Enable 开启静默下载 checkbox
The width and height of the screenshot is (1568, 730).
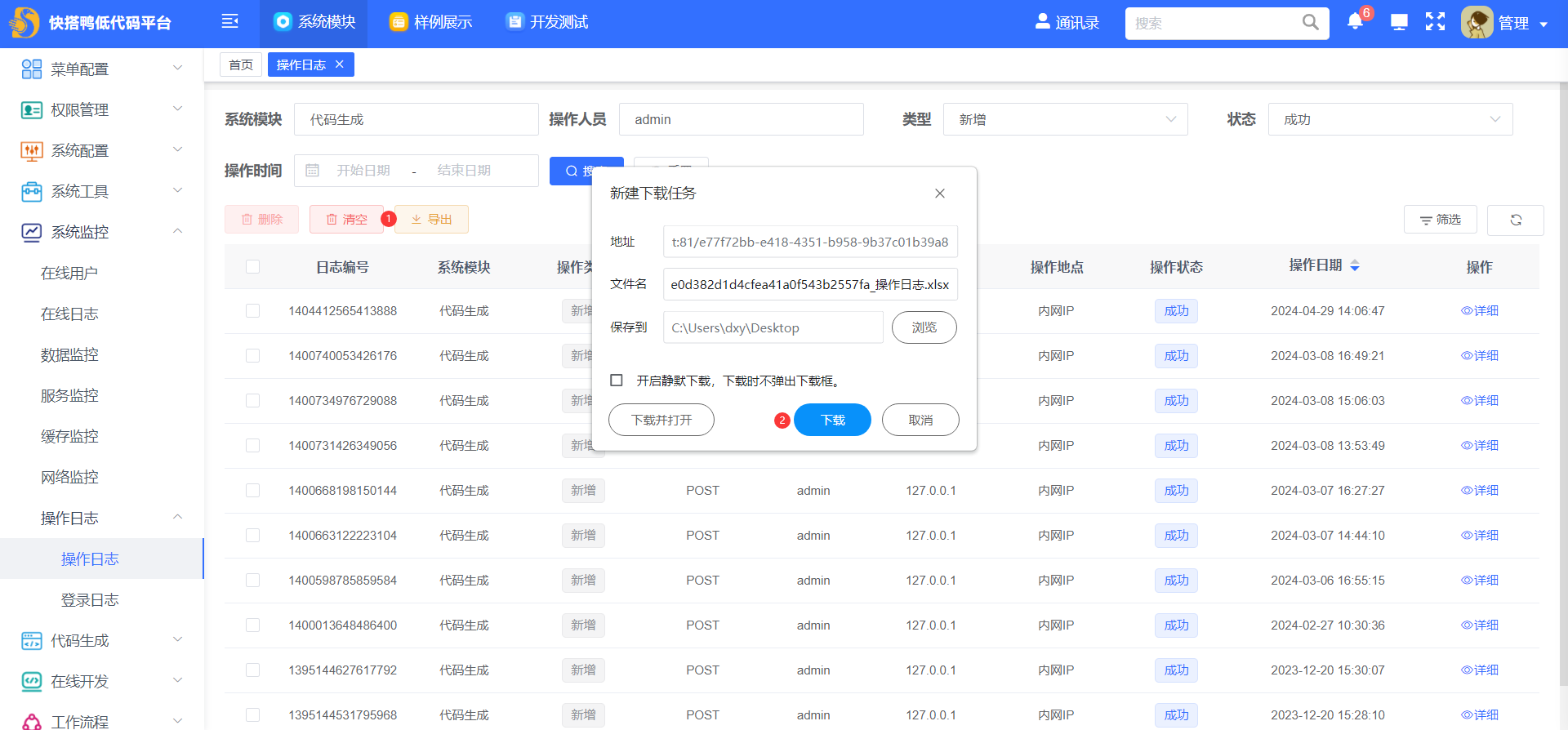[617, 381]
